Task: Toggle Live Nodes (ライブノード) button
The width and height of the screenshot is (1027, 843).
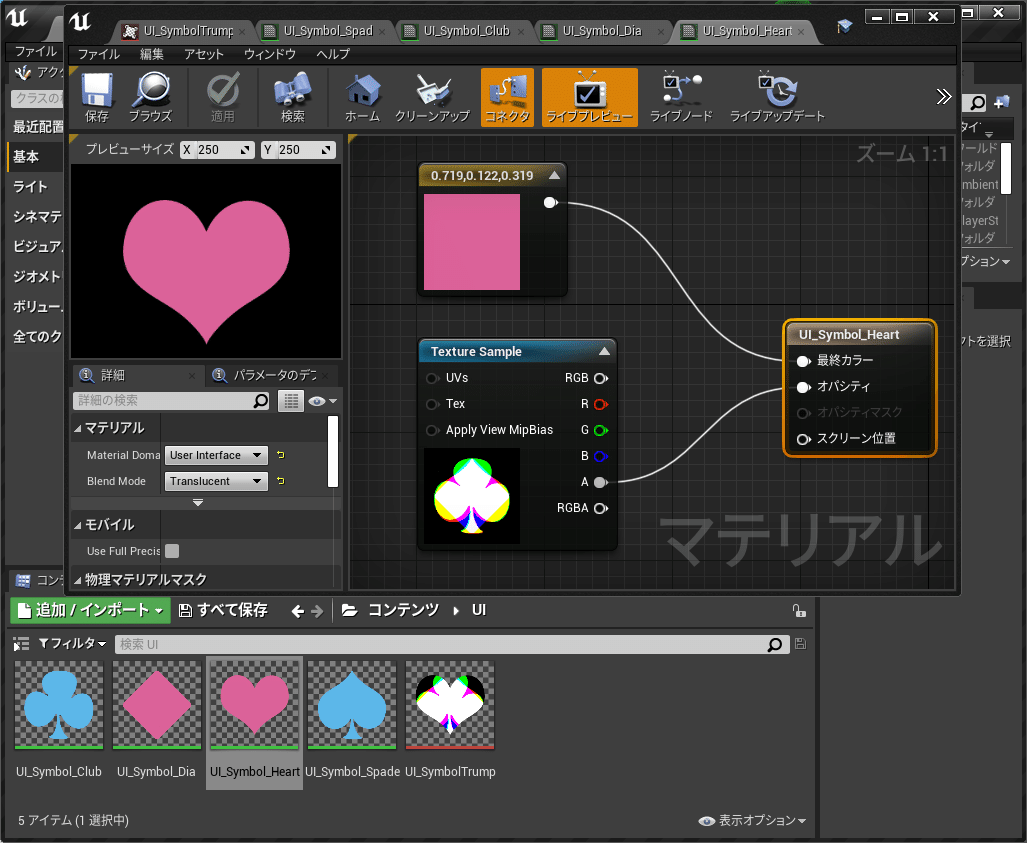Action: [681, 97]
